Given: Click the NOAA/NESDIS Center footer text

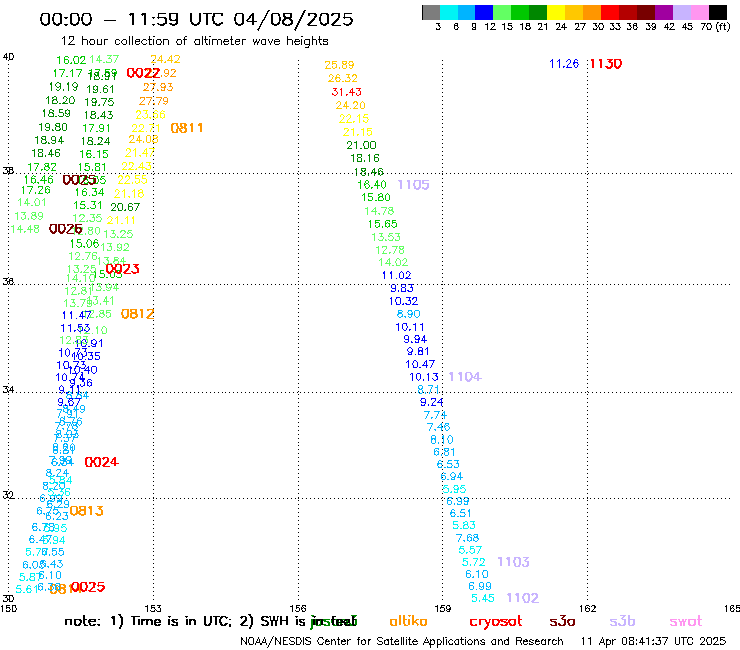Looking at the screenshot, I should pyautogui.click(x=402, y=641).
